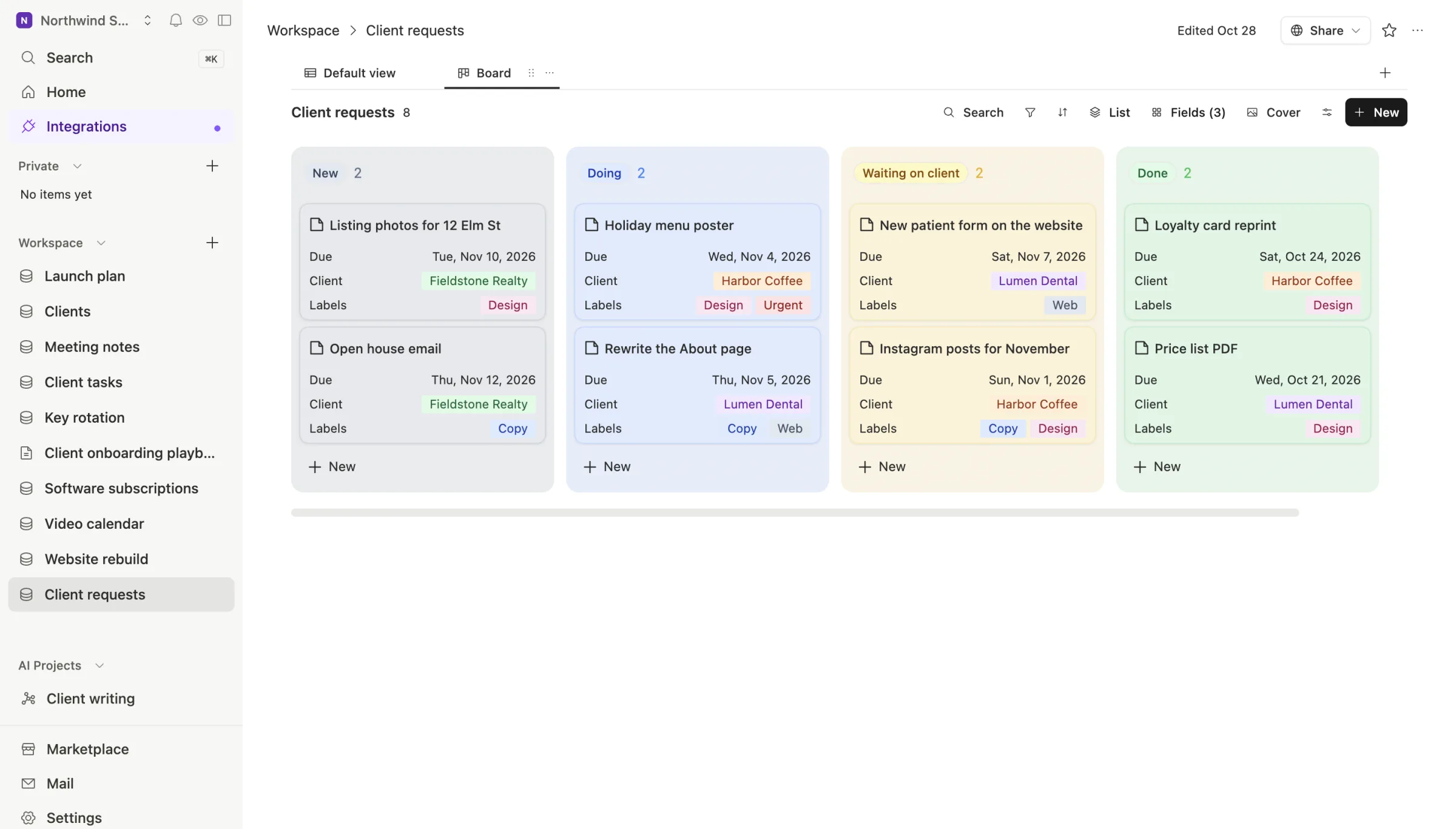Open Rewrite the About page card
1456x829 pixels.
(x=697, y=386)
